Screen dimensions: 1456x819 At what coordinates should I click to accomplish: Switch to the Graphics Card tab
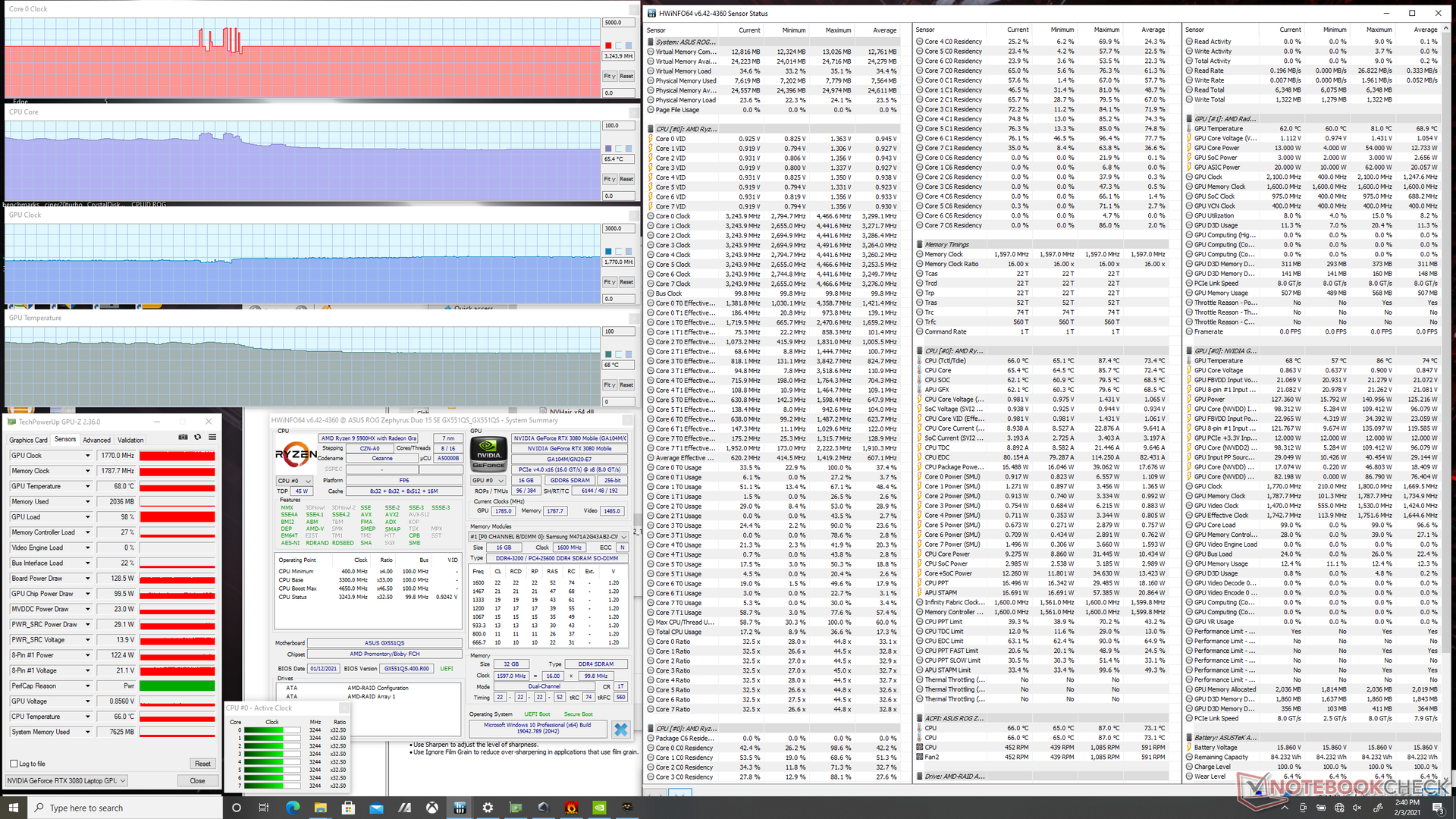coord(28,440)
